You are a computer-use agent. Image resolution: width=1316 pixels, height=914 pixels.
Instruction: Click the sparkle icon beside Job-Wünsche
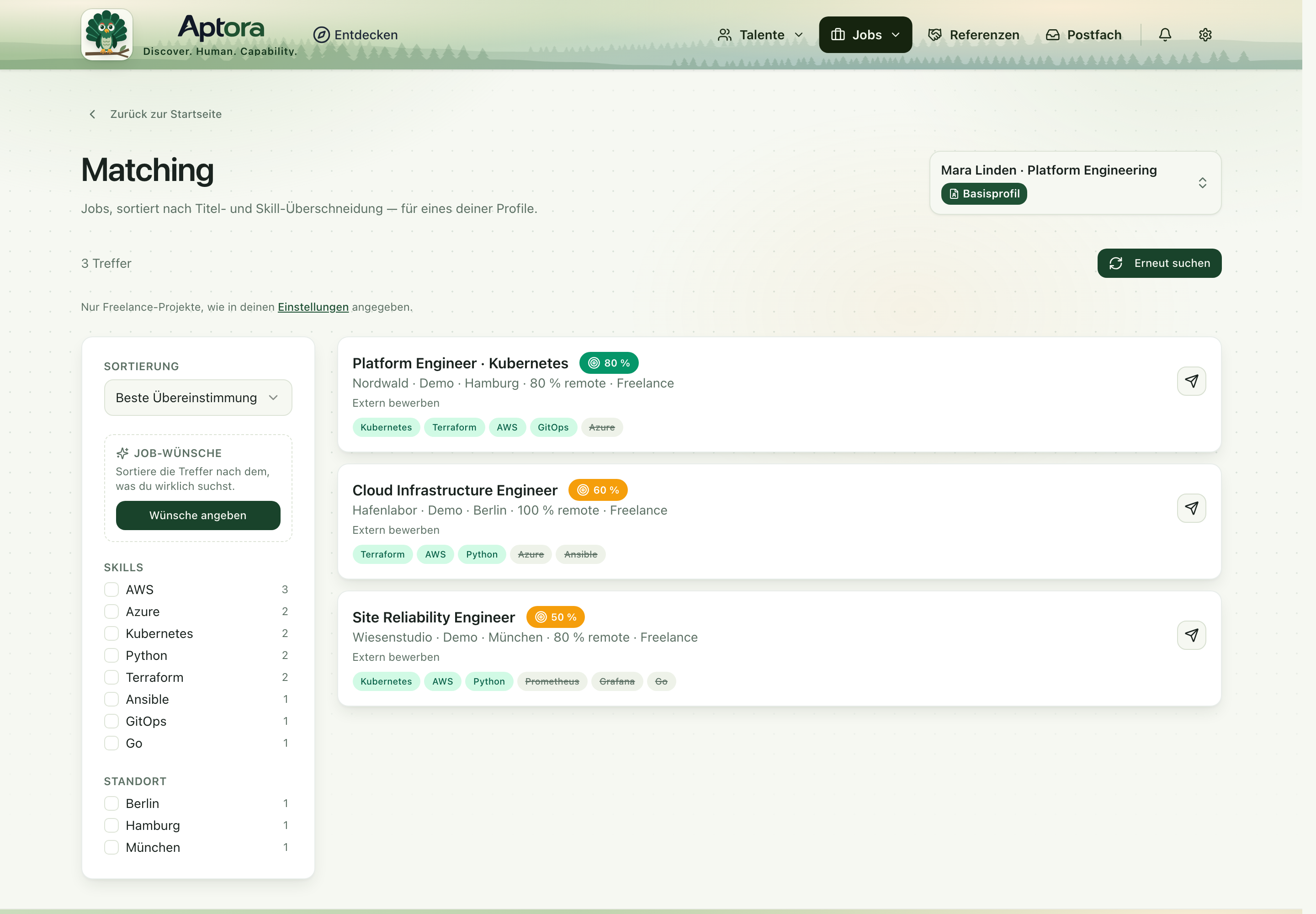click(x=122, y=453)
